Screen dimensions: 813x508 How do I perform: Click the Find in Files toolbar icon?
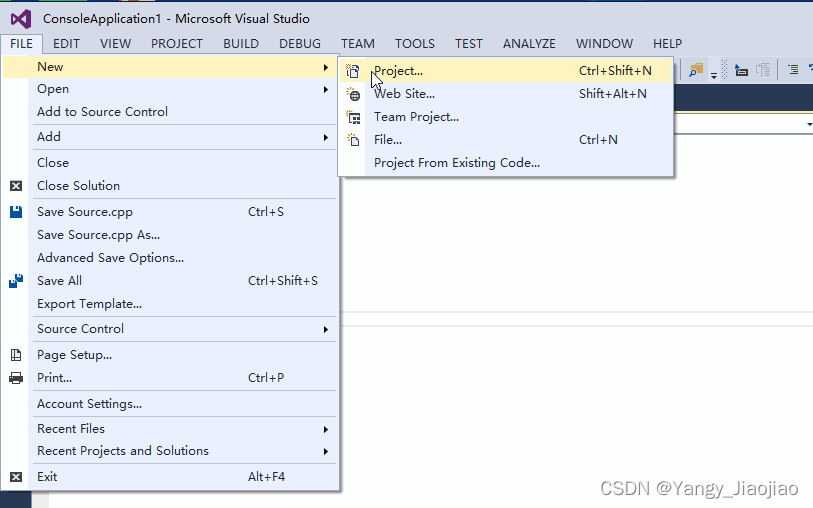tap(696, 70)
